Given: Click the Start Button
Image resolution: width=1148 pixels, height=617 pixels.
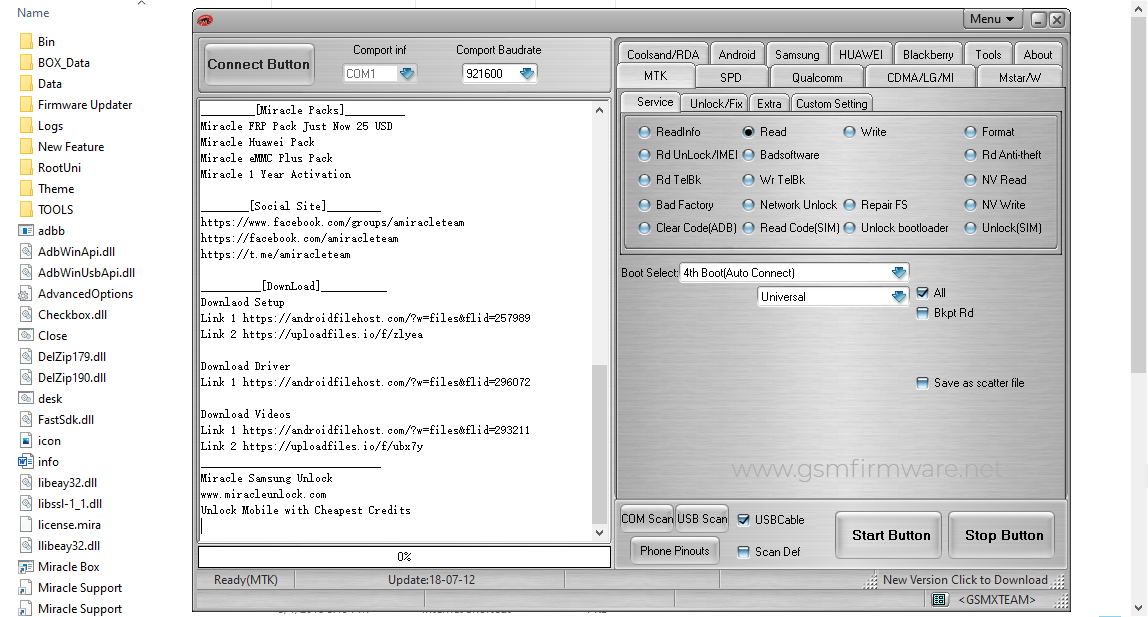Looking at the screenshot, I should tap(891, 535).
